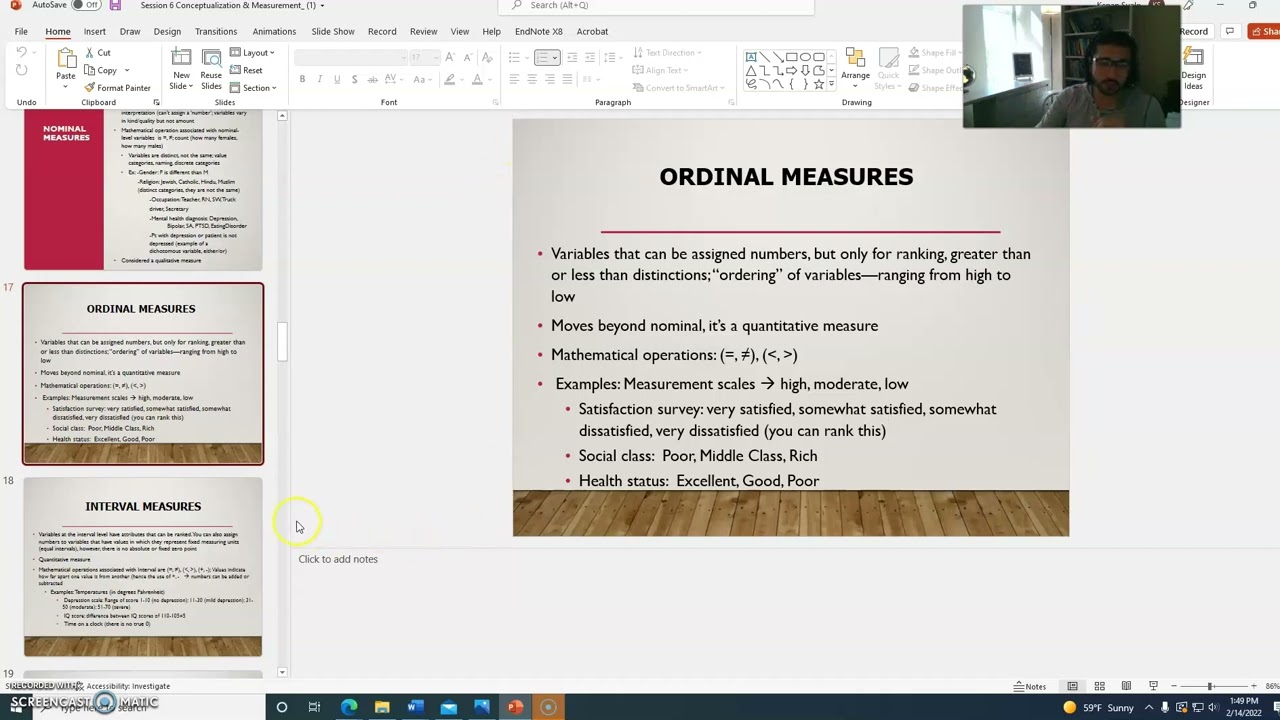Select the right arrow shape in gallery
Viewport: 1280px width, 720px height.
pyautogui.click(x=791, y=71)
